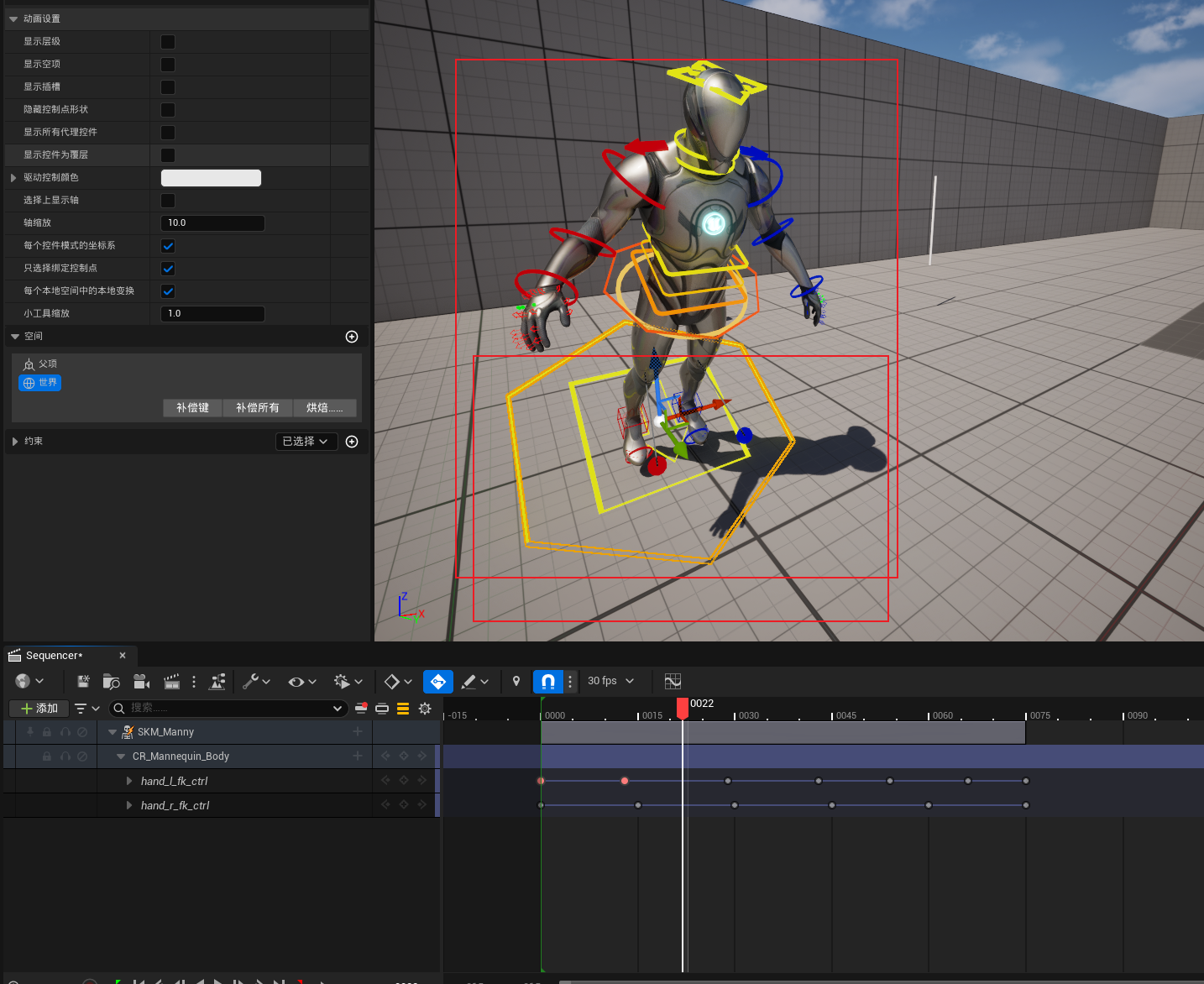
Task: Select the 父项 space option
Action: point(40,364)
